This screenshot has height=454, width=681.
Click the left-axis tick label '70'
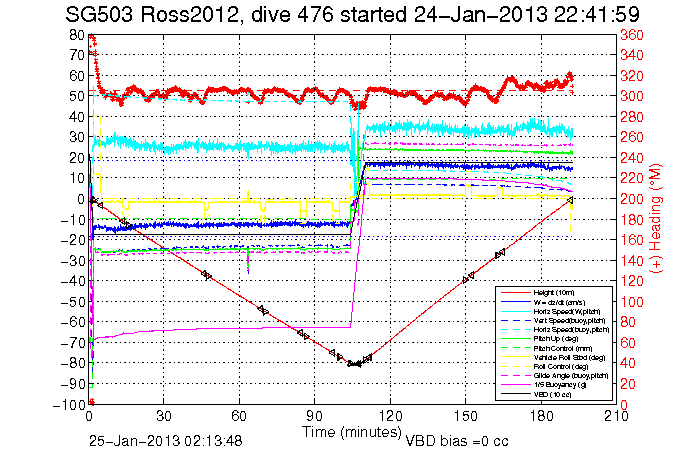[76, 55]
